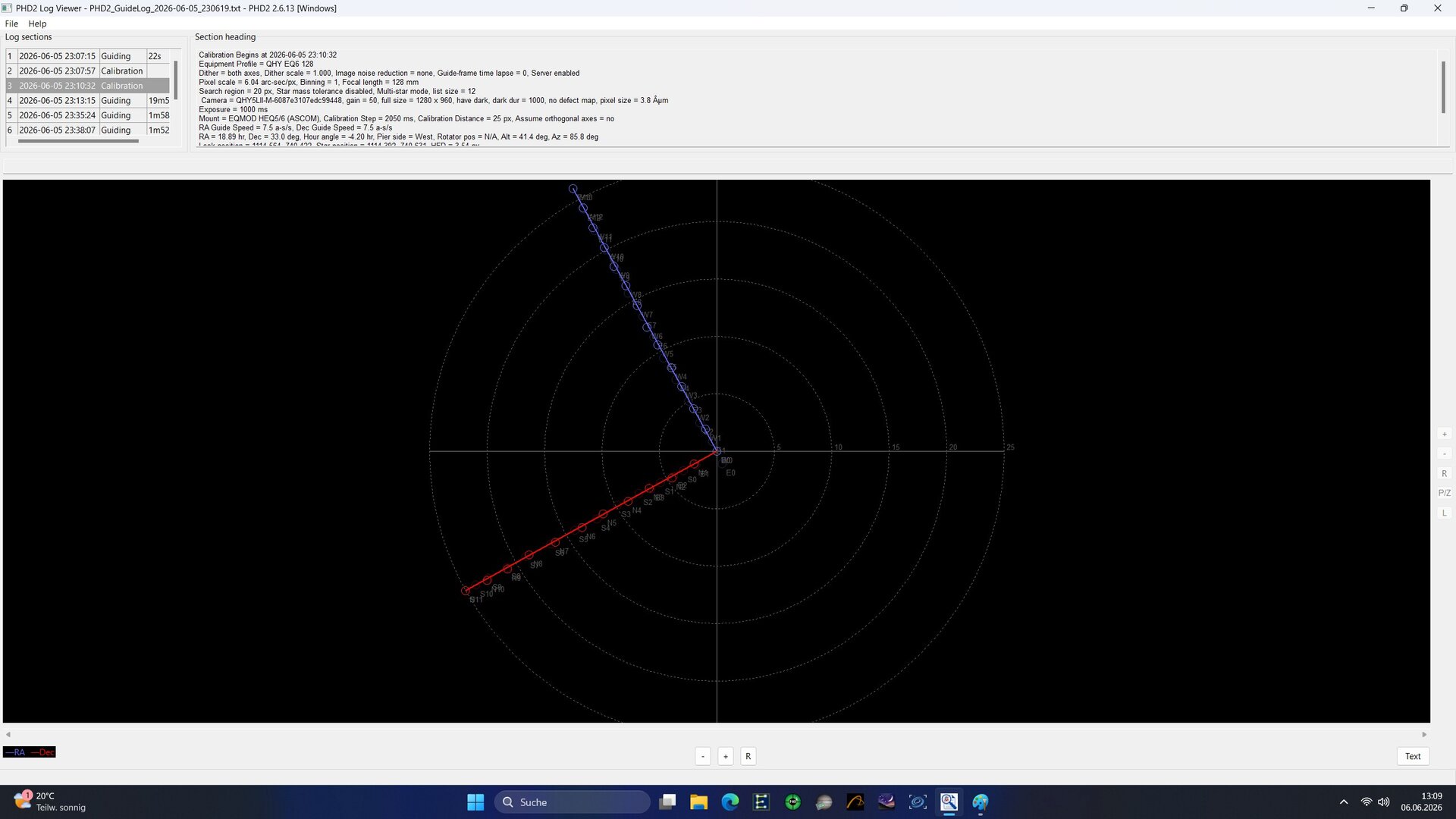
Task: Open the PHD2 green target icon in taskbar
Action: [792, 802]
